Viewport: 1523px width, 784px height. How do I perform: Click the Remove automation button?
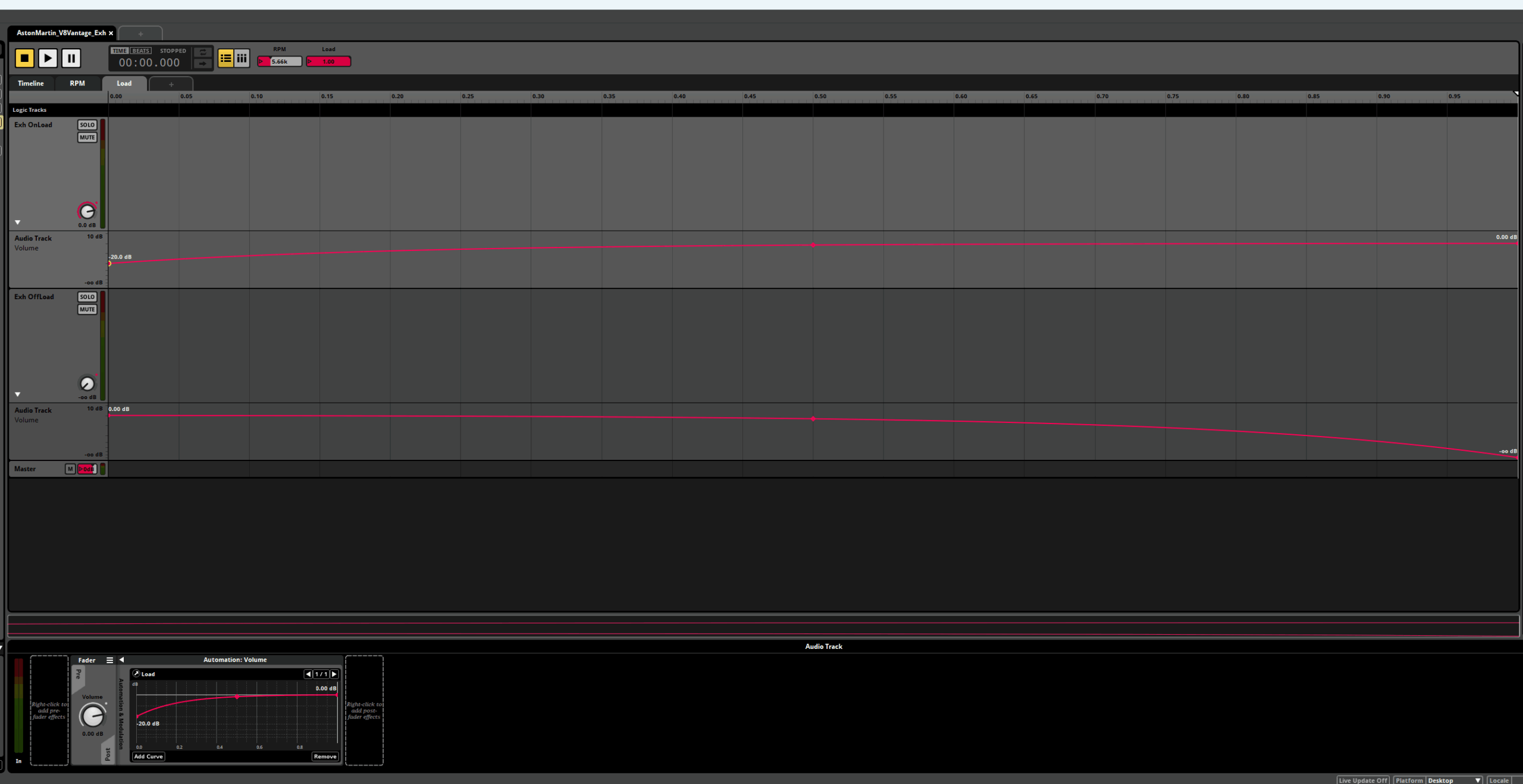point(325,757)
